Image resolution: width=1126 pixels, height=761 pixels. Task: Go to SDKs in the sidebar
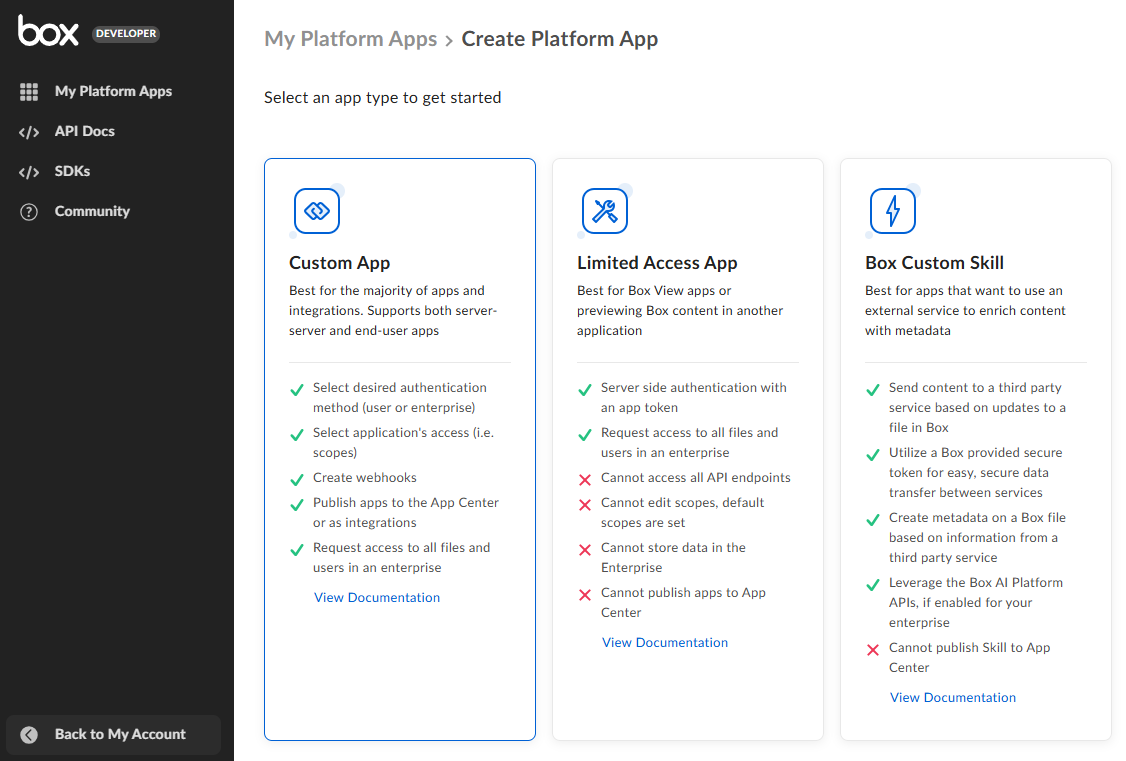[72, 171]
